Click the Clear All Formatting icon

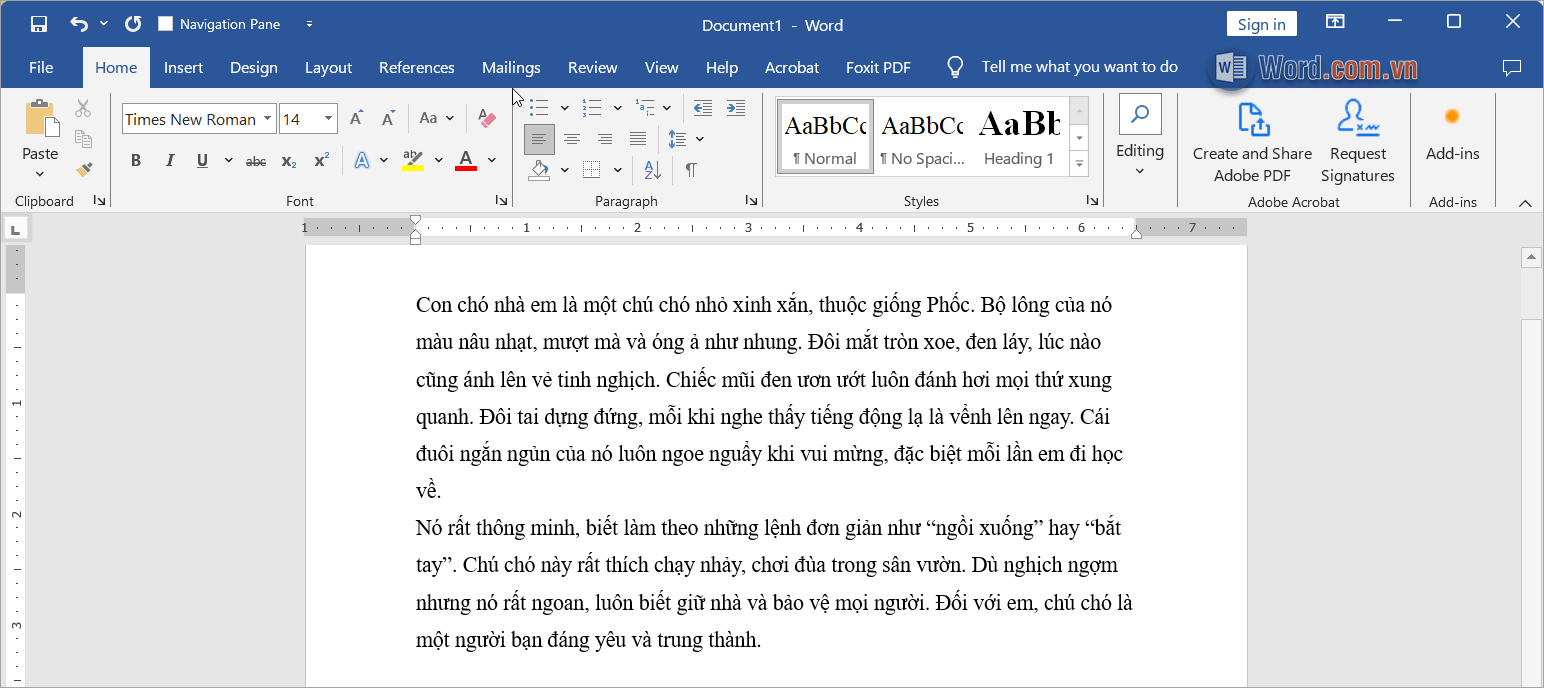coord(487,118)
